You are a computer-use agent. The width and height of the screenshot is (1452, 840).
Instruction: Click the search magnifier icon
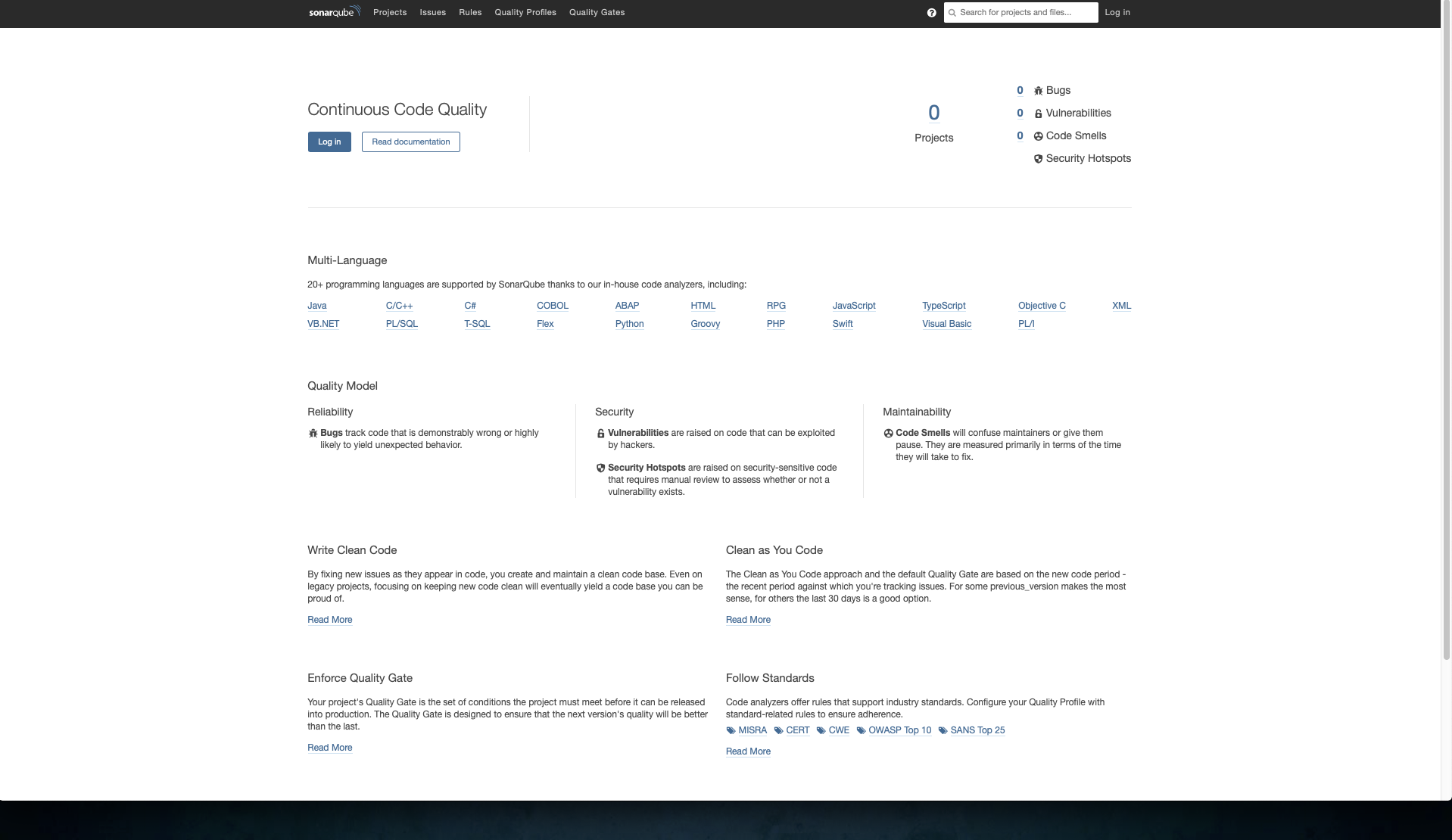pyautogui.click(x=952, y=13)
